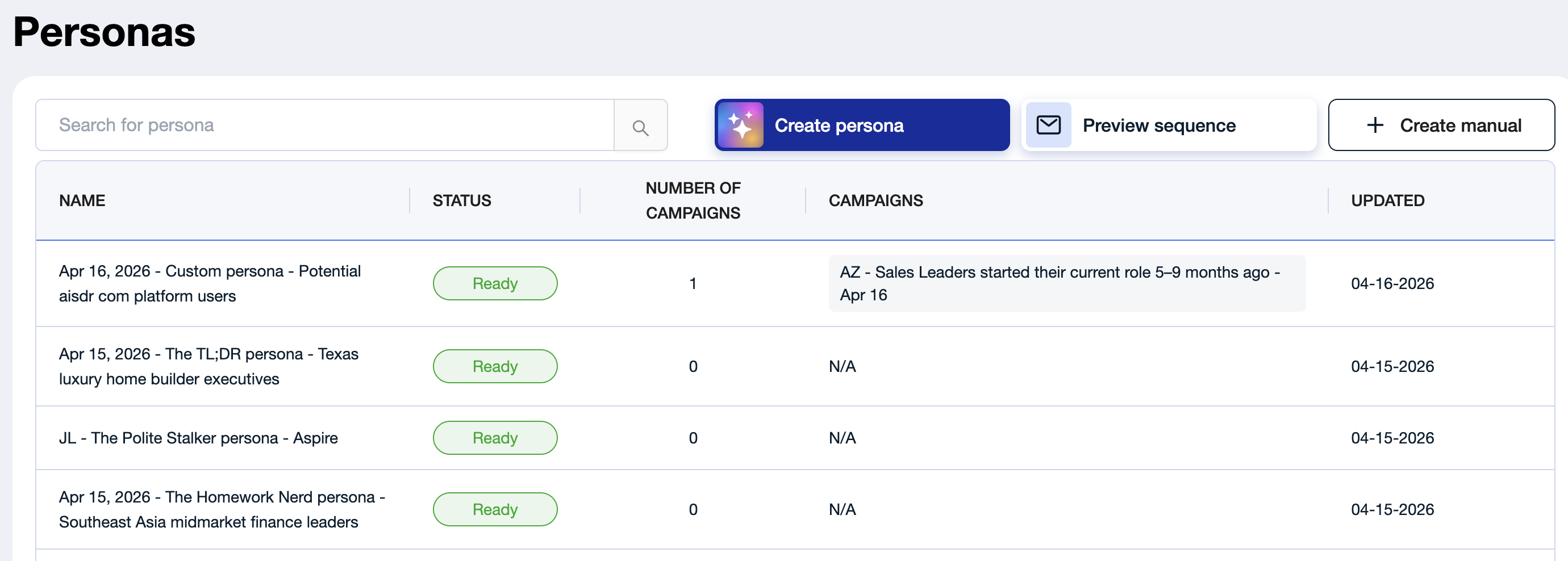Focus the Search for persona field
1568x561 pixels.
click(325, 125)
